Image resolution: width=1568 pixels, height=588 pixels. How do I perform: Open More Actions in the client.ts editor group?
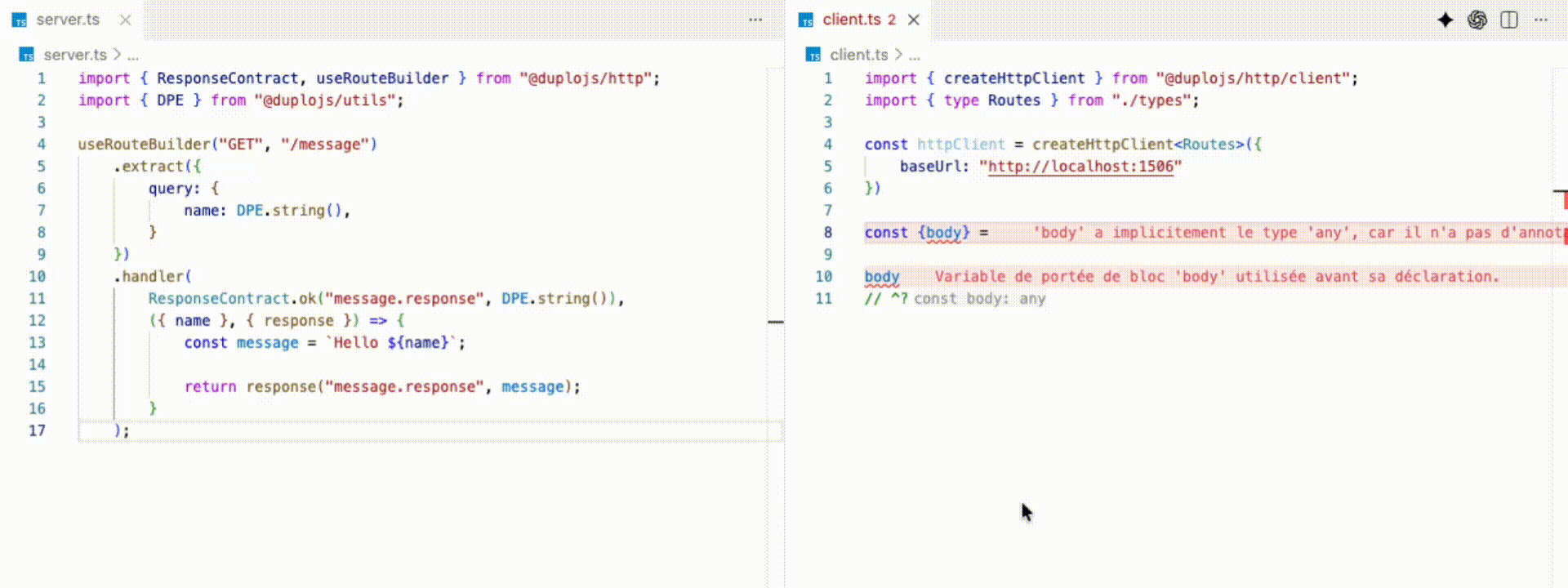pyautogui.click(x=1540, y=20)
